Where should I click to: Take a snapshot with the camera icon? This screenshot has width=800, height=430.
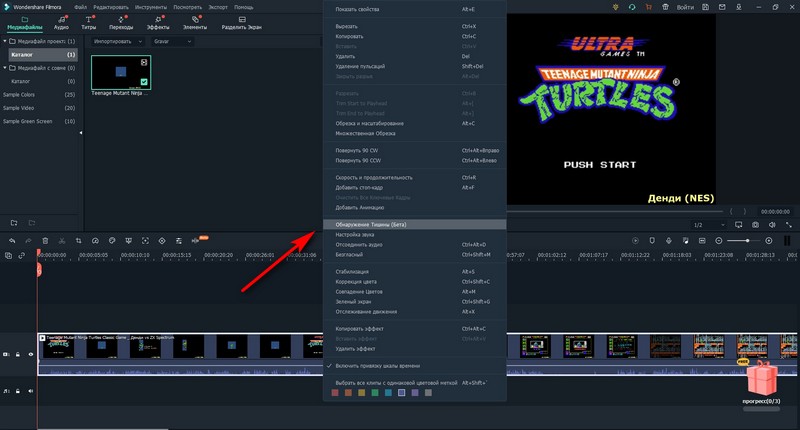click(755, 224)
